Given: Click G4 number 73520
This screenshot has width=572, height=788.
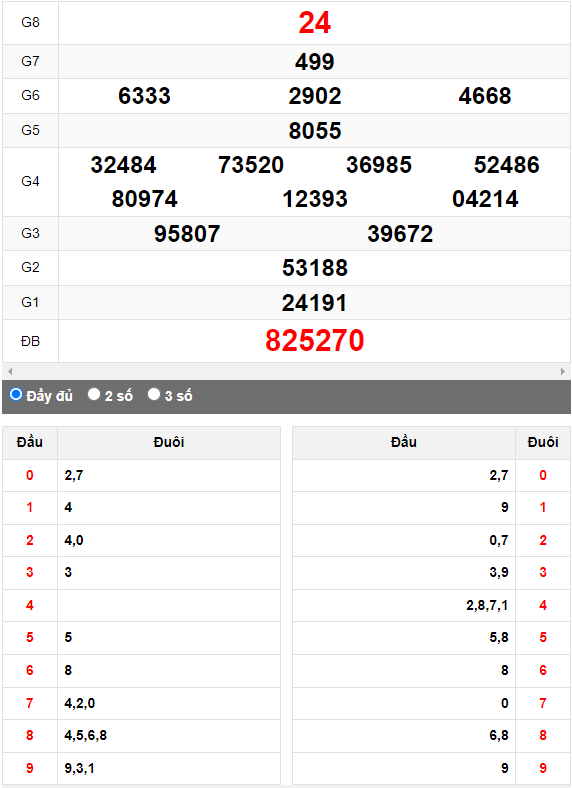Looking at the screenshot, I should pyautogui.click(x=251, y=165).
